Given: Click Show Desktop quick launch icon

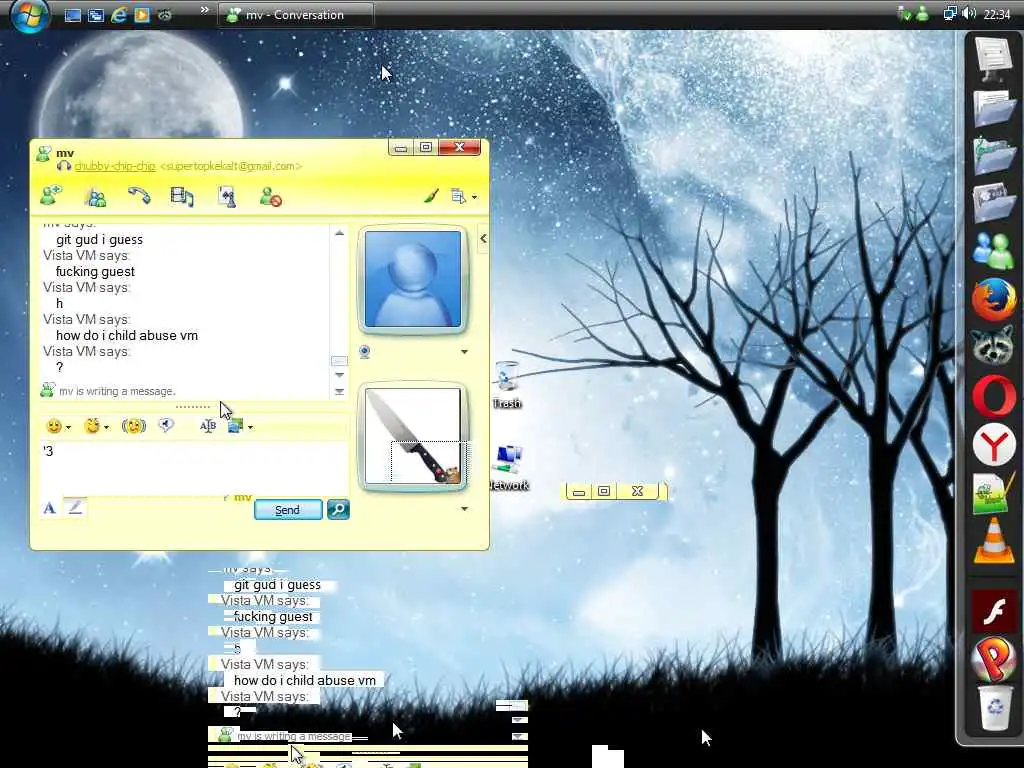Looking at the screenshot, I should pyautogui.click(x=72, y=15).
